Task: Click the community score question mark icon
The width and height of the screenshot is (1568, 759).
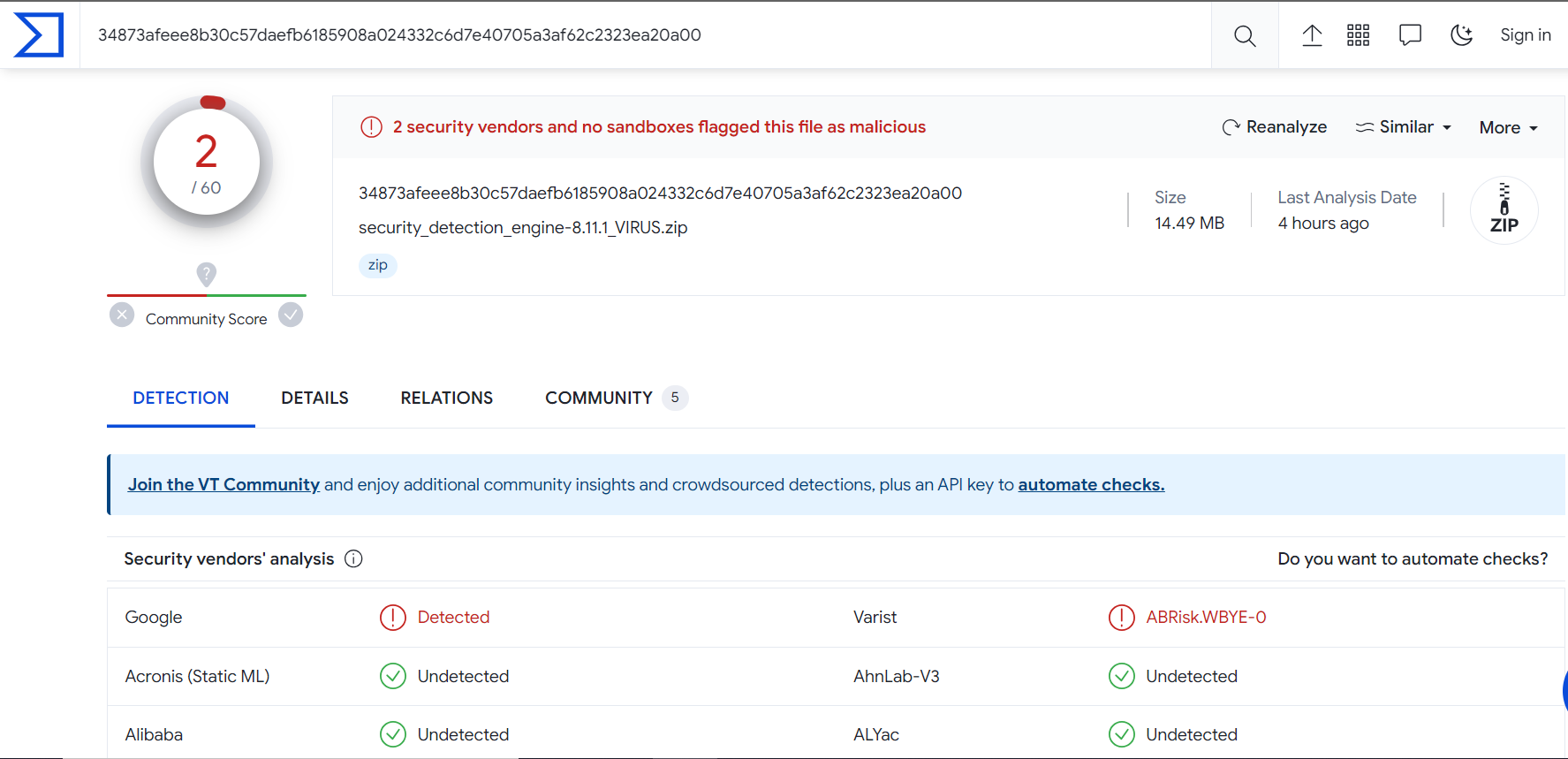Action: click(x=206, y=274)
